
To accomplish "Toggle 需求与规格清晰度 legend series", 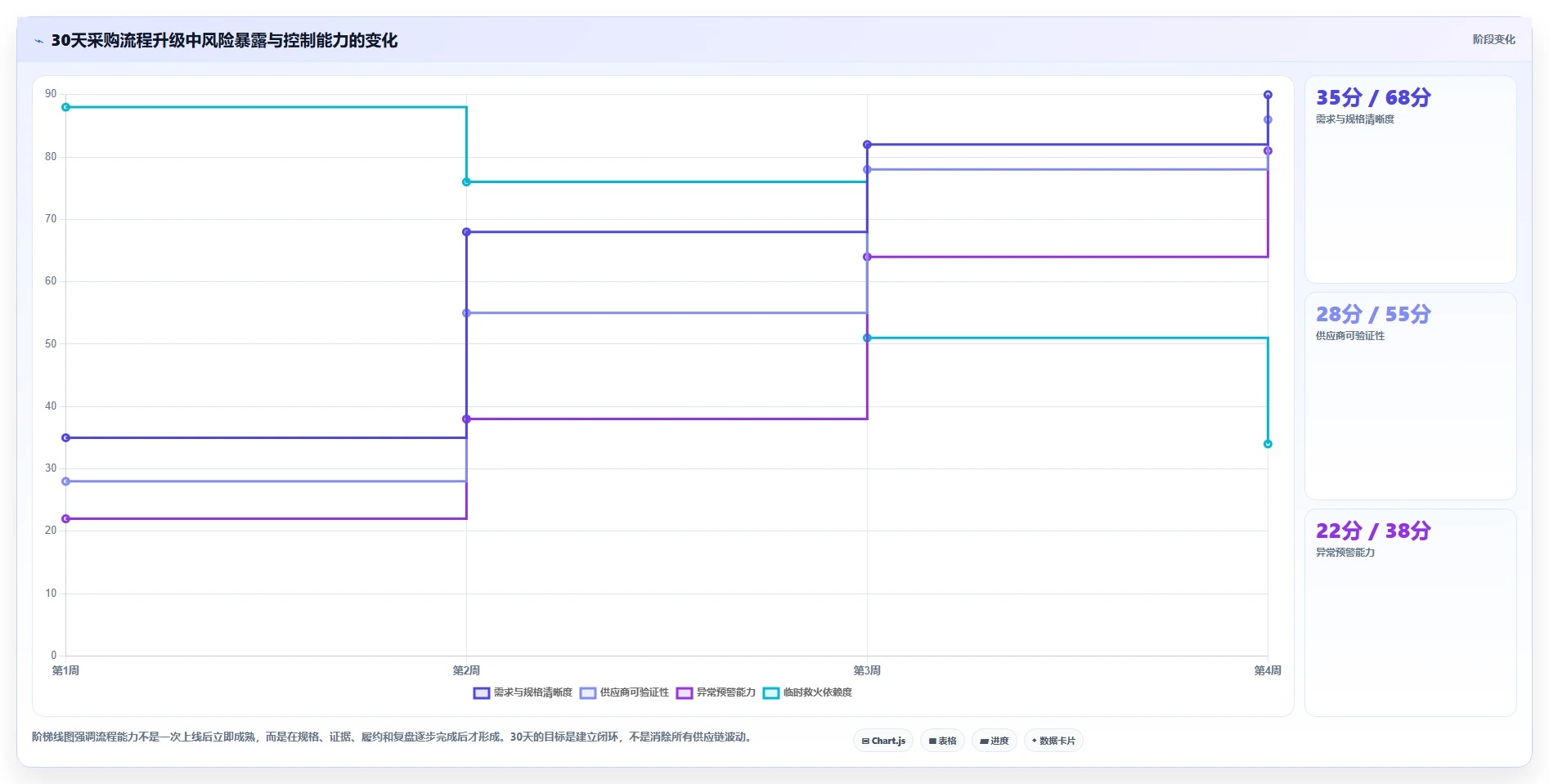I will pos(523,692).
